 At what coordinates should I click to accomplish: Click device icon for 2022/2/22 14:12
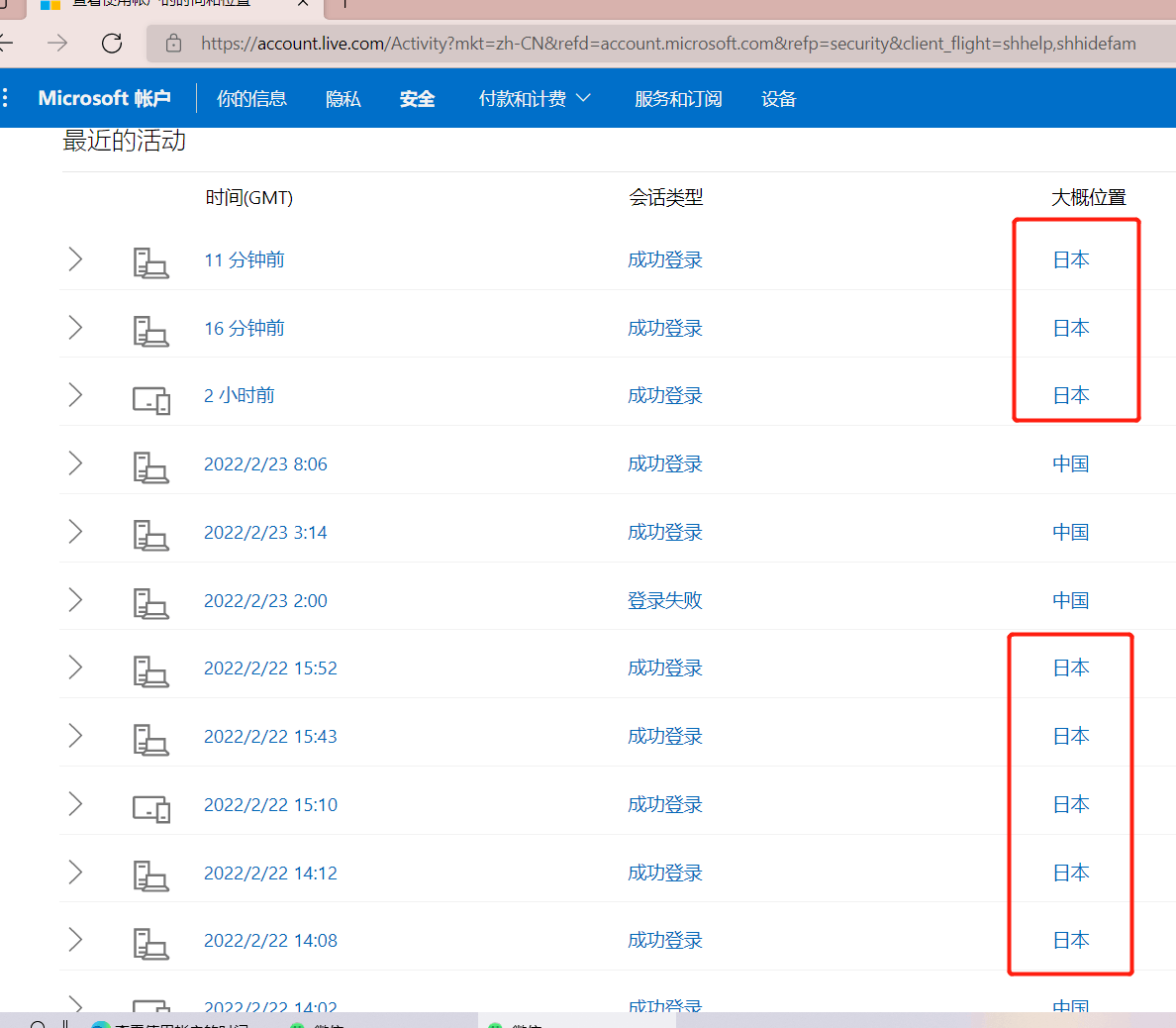[150, 876]
